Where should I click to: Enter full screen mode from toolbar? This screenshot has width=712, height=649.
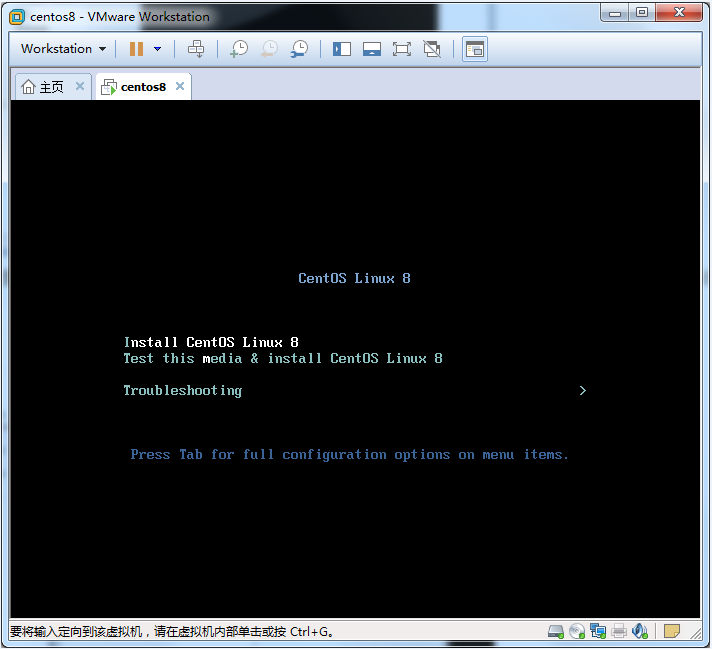click(x=402, y=48)
